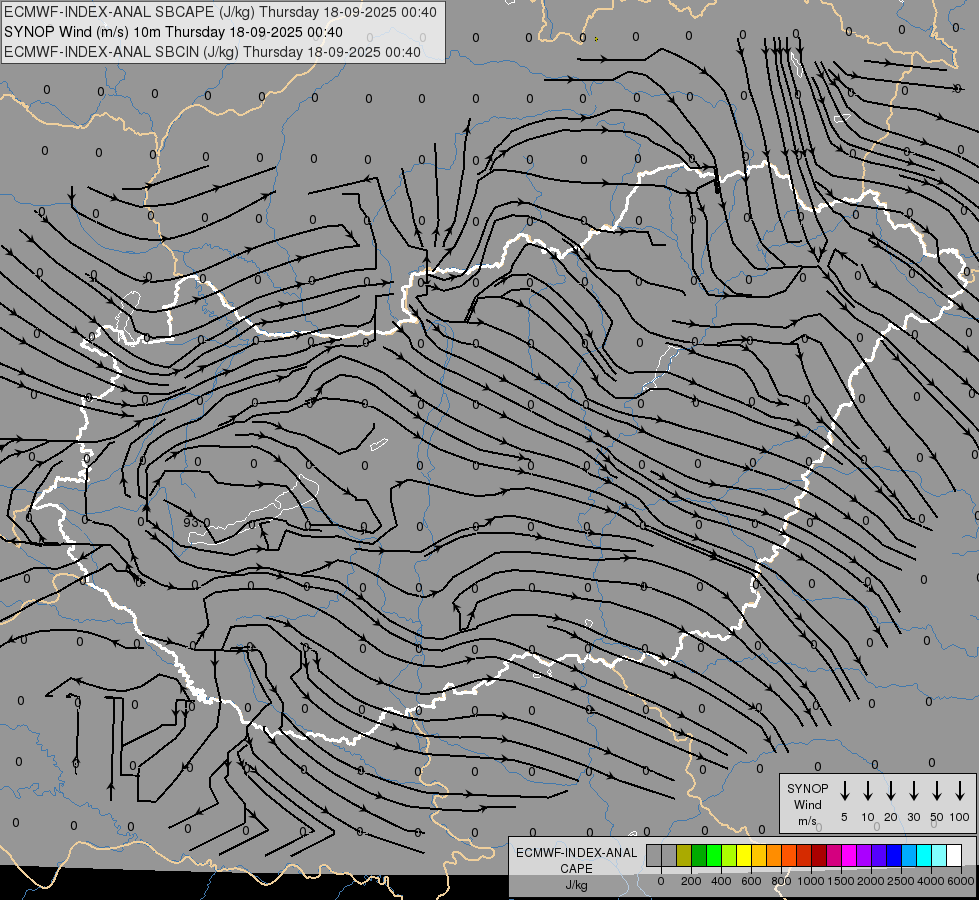Click the '800' tick label of CAPE scale

pos(781,881)
